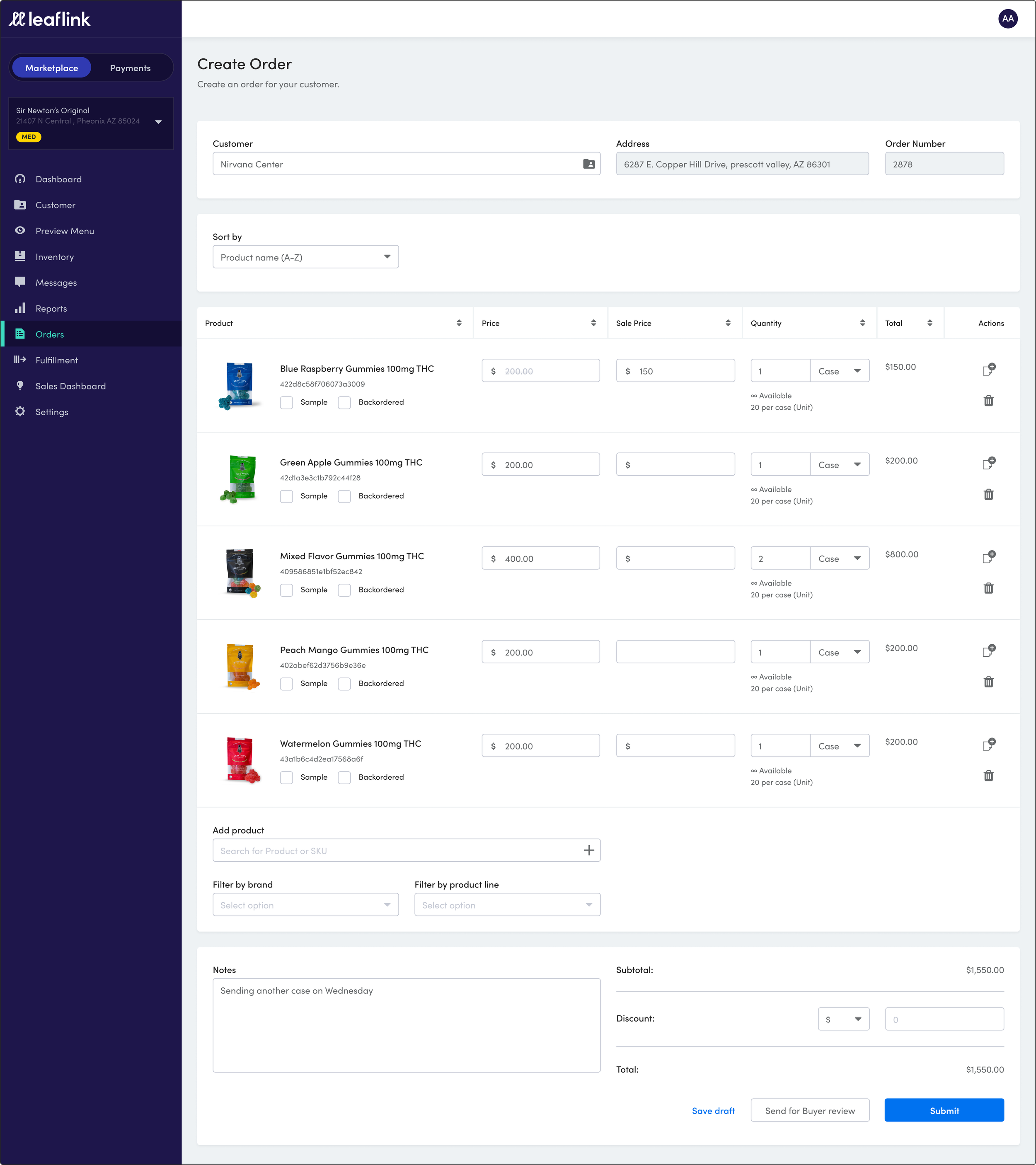1036x1165 pixels.
Task: Duplicate the Green Apple Gummies line
Action: pyautogui.click(x=989, y=463)
